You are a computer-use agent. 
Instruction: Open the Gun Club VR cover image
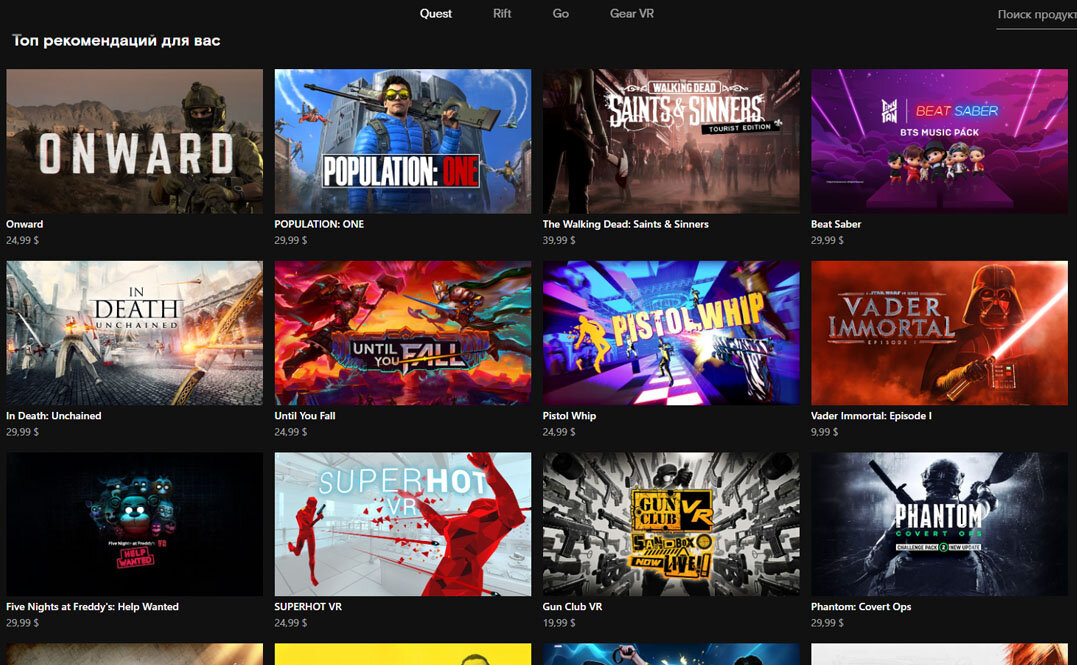(671, 524)
